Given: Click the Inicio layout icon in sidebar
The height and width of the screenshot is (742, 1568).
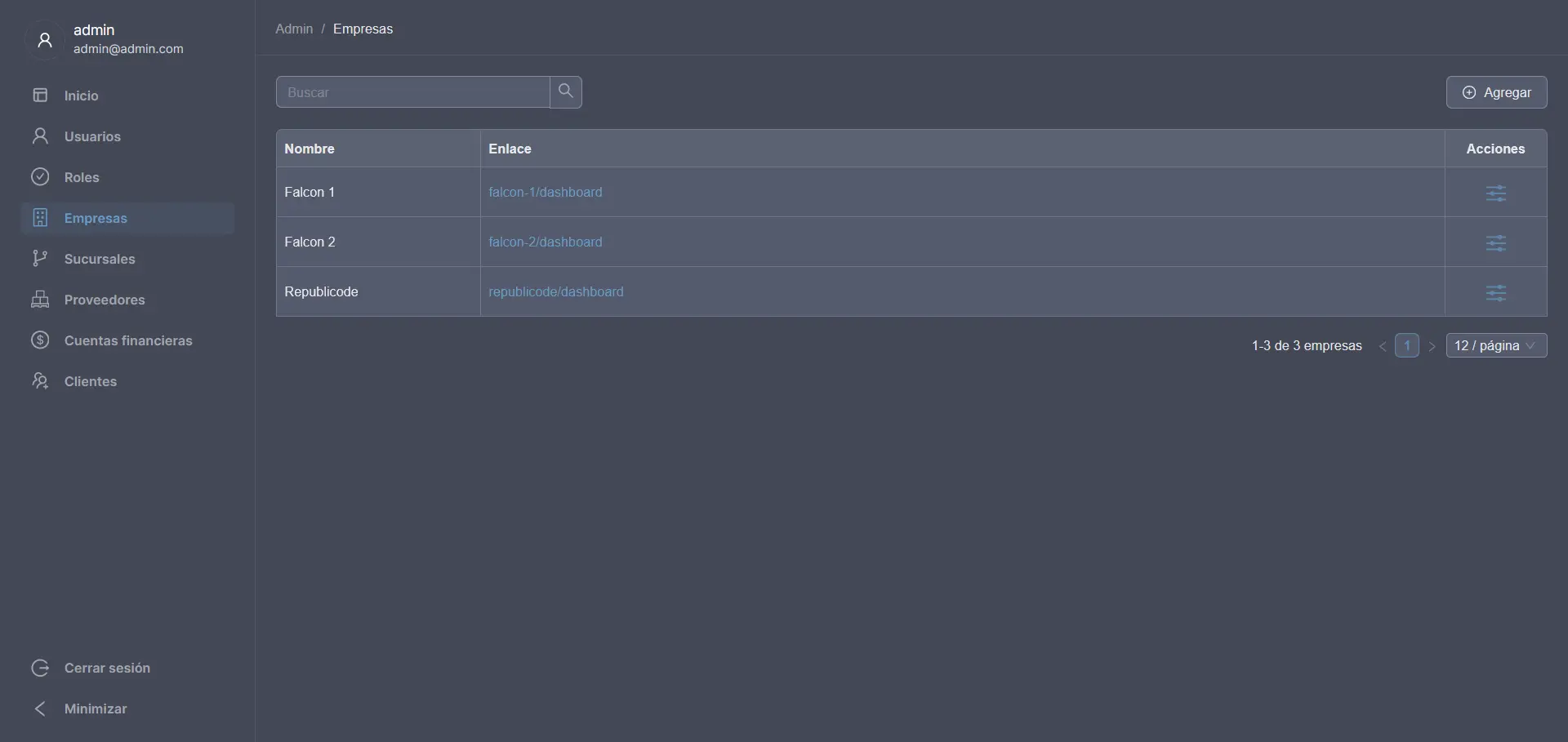Looking at the screenshot, I should [x=40, y=96].
